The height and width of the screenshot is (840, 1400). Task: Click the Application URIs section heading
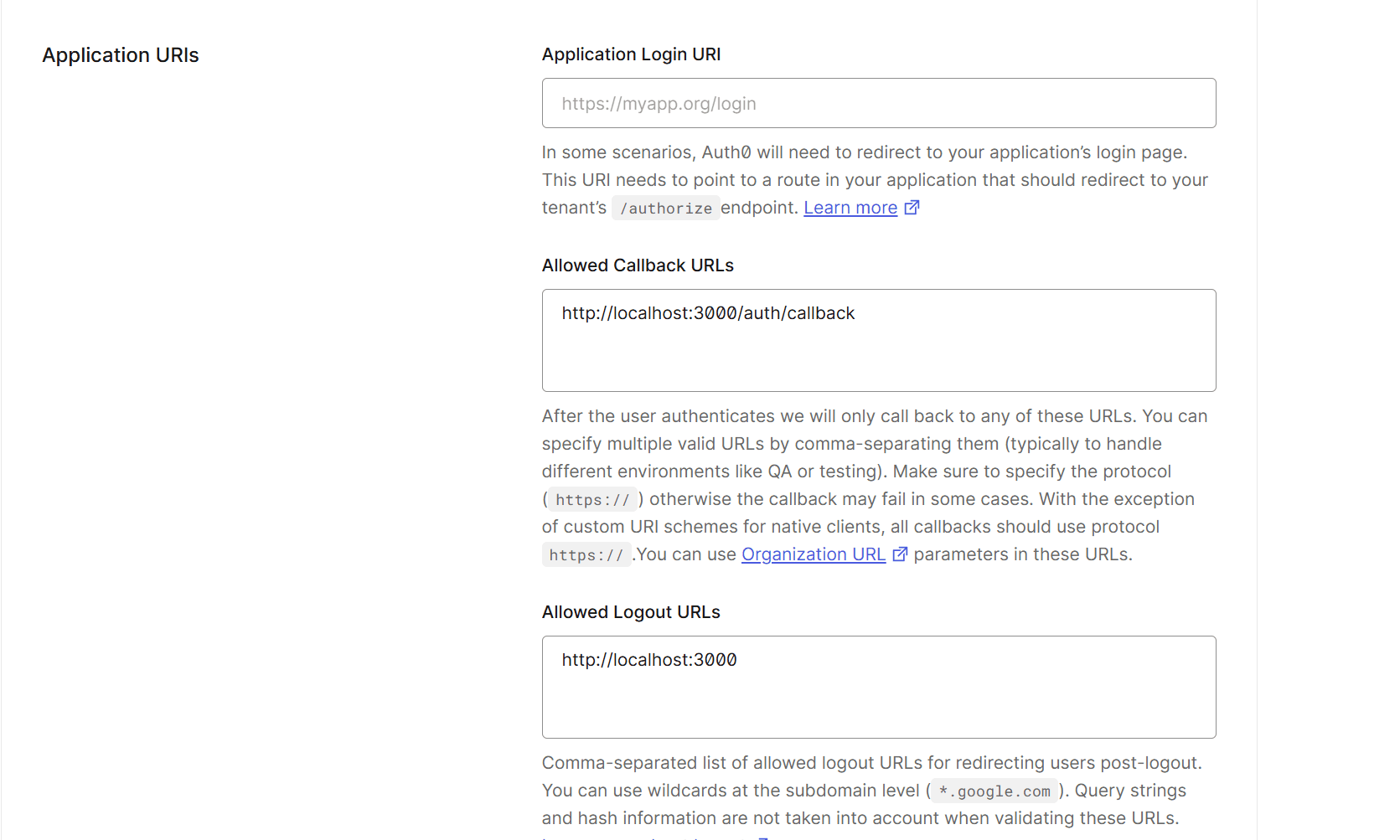point(121,55)
